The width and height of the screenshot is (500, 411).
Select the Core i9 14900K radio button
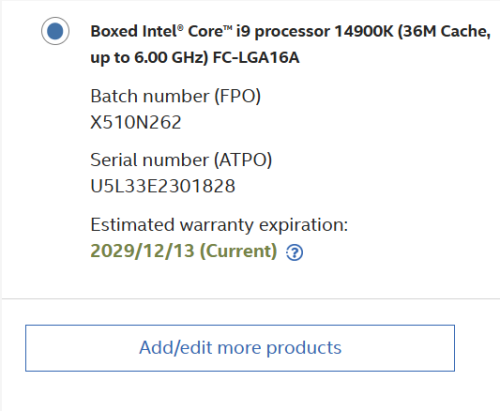coord(55,31)
